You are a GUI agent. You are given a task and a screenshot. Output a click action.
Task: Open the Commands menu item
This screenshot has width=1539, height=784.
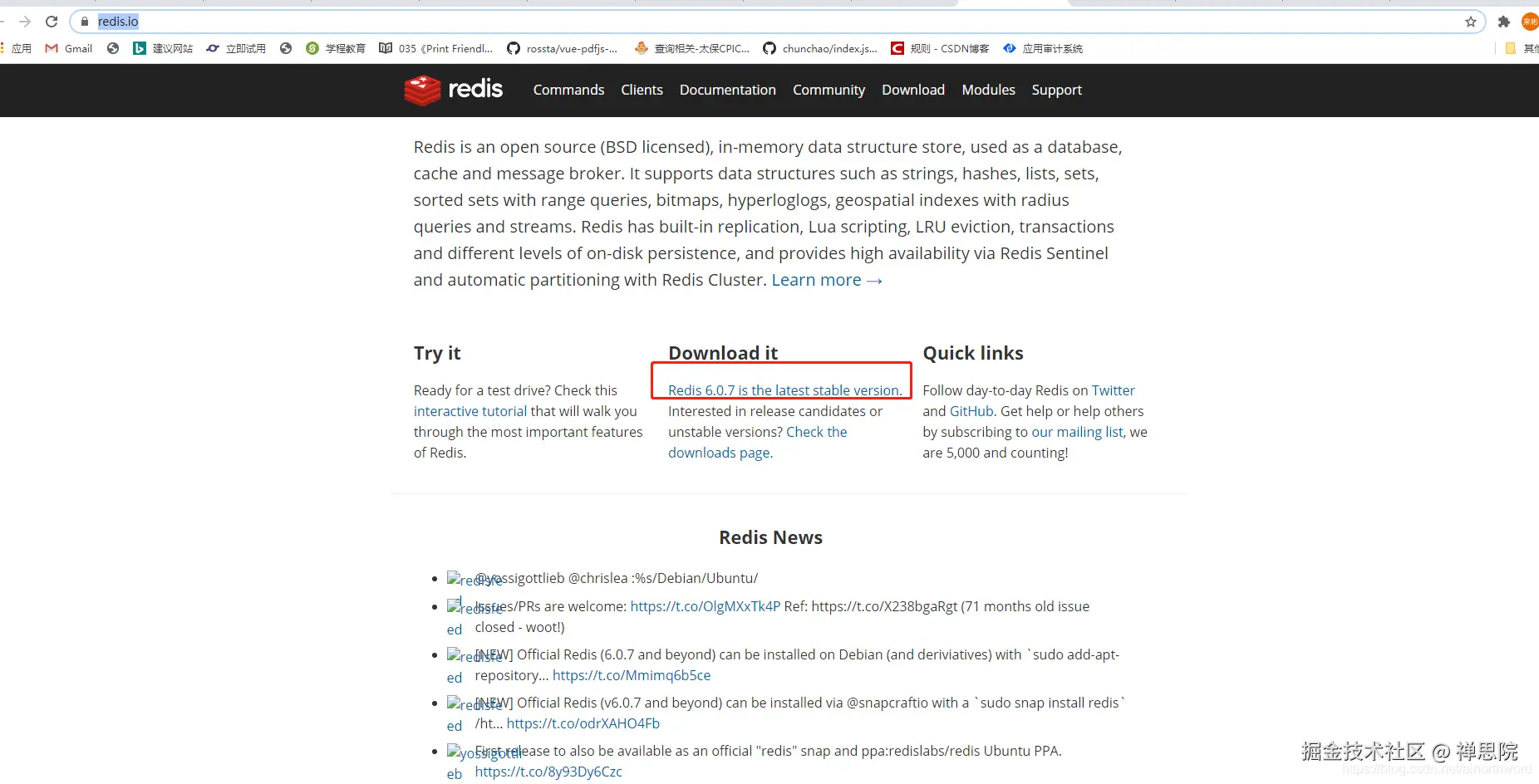569,90
